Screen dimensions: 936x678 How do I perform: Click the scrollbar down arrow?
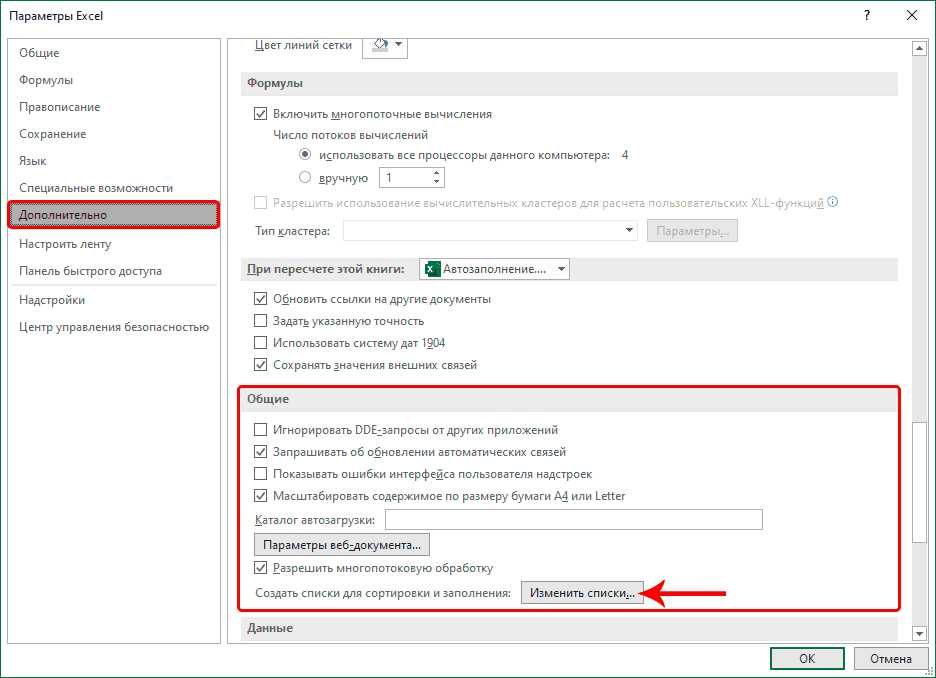coord(919,633)
